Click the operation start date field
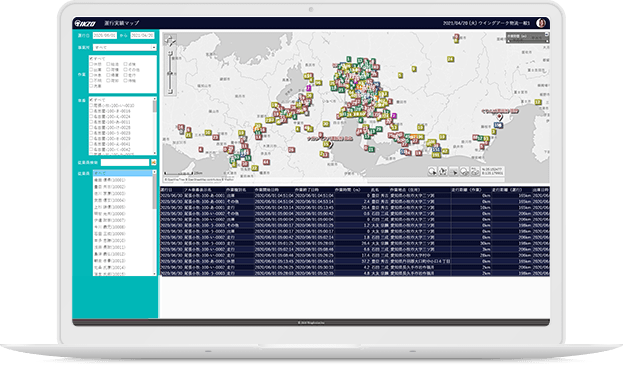 [x=104, y=35]
